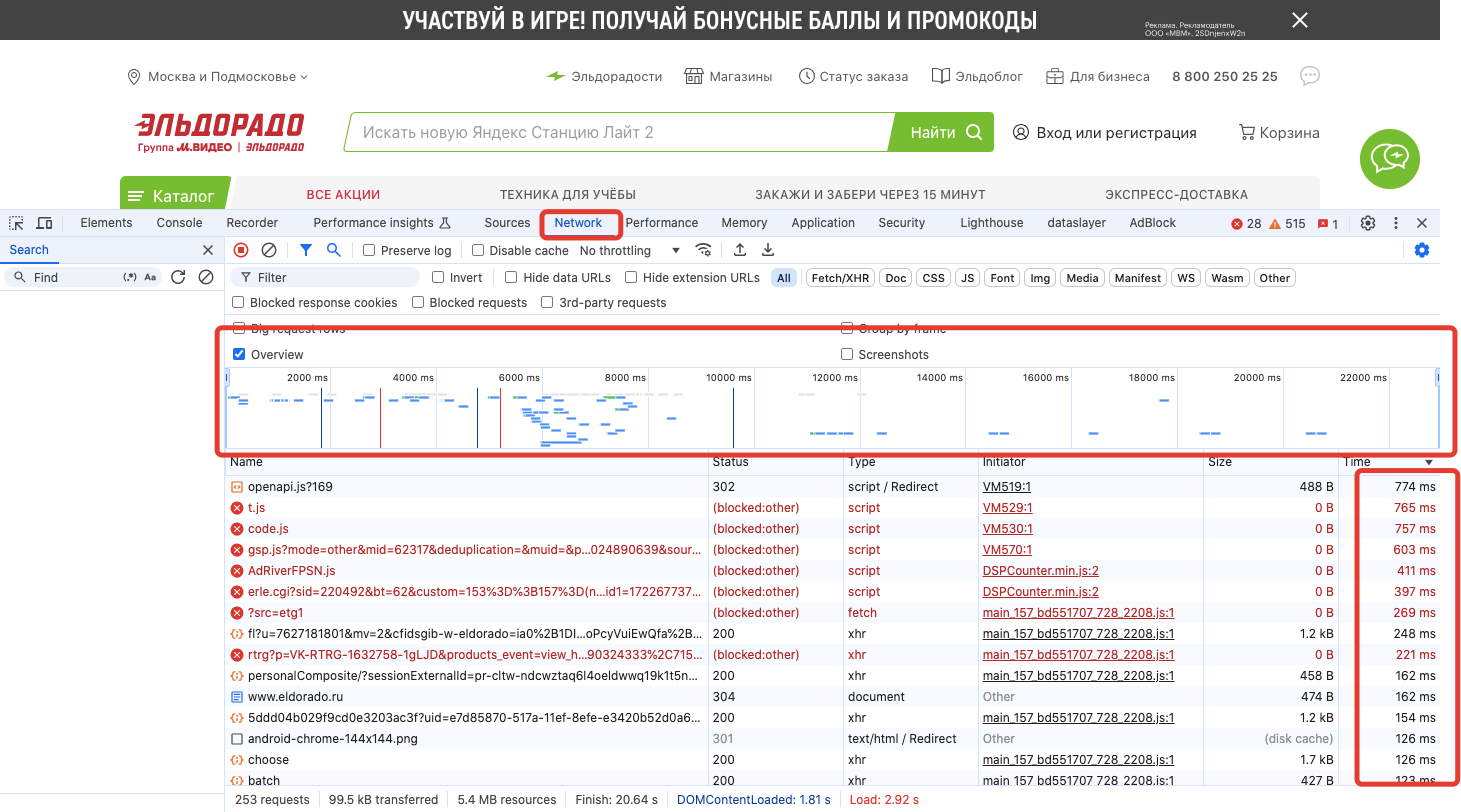1461x812 pixels.
Task: Open network conditions wifi icon
Action: pos(704,250)
